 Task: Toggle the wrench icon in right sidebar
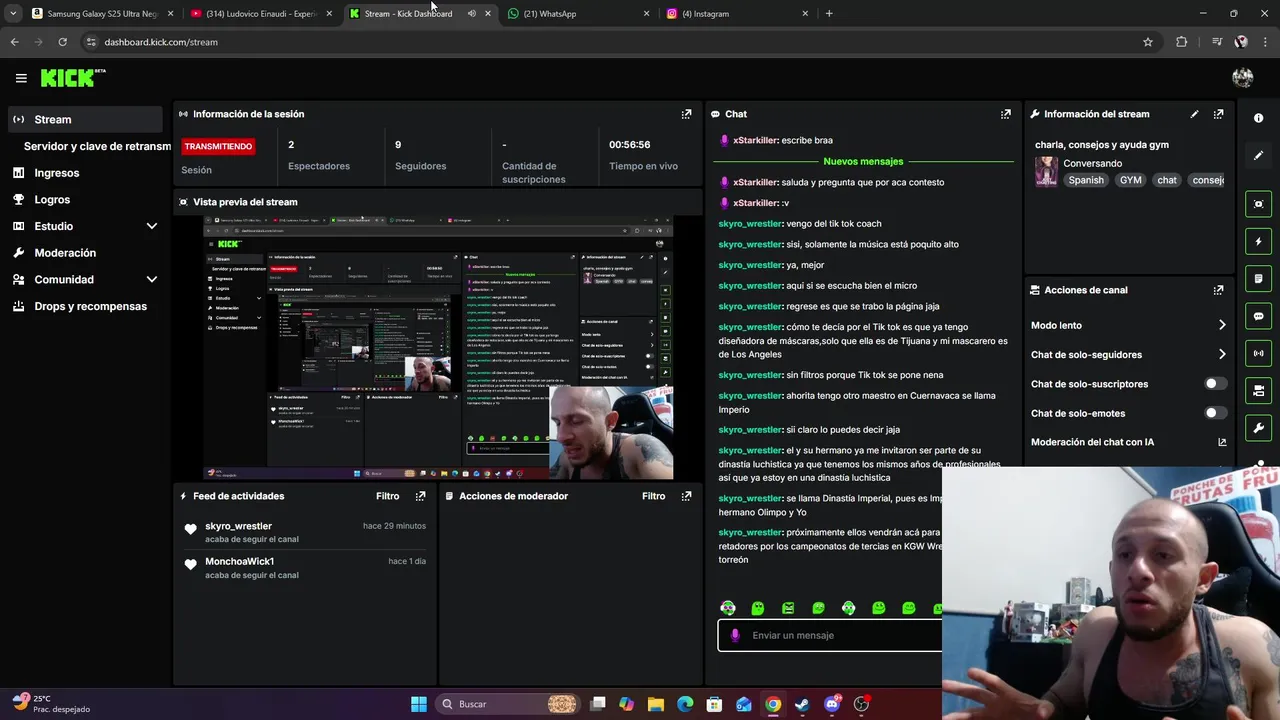(1258, 428)
